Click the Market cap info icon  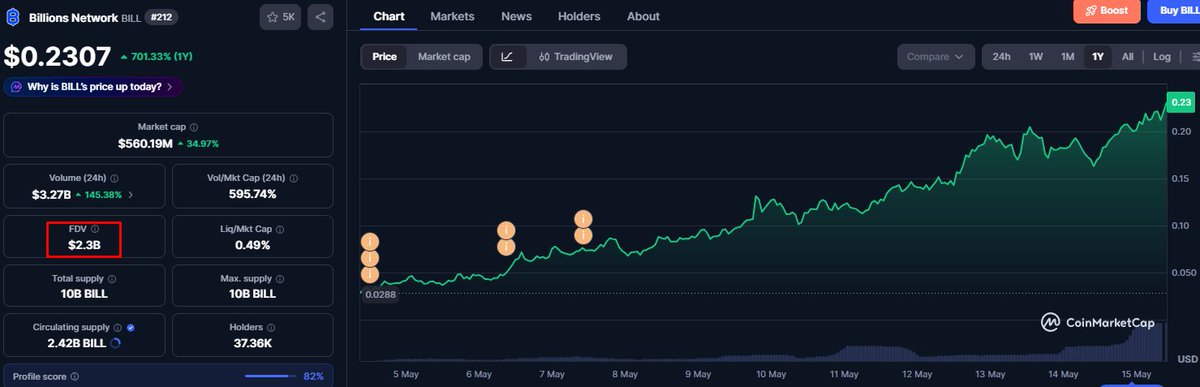tap(194, 128)
